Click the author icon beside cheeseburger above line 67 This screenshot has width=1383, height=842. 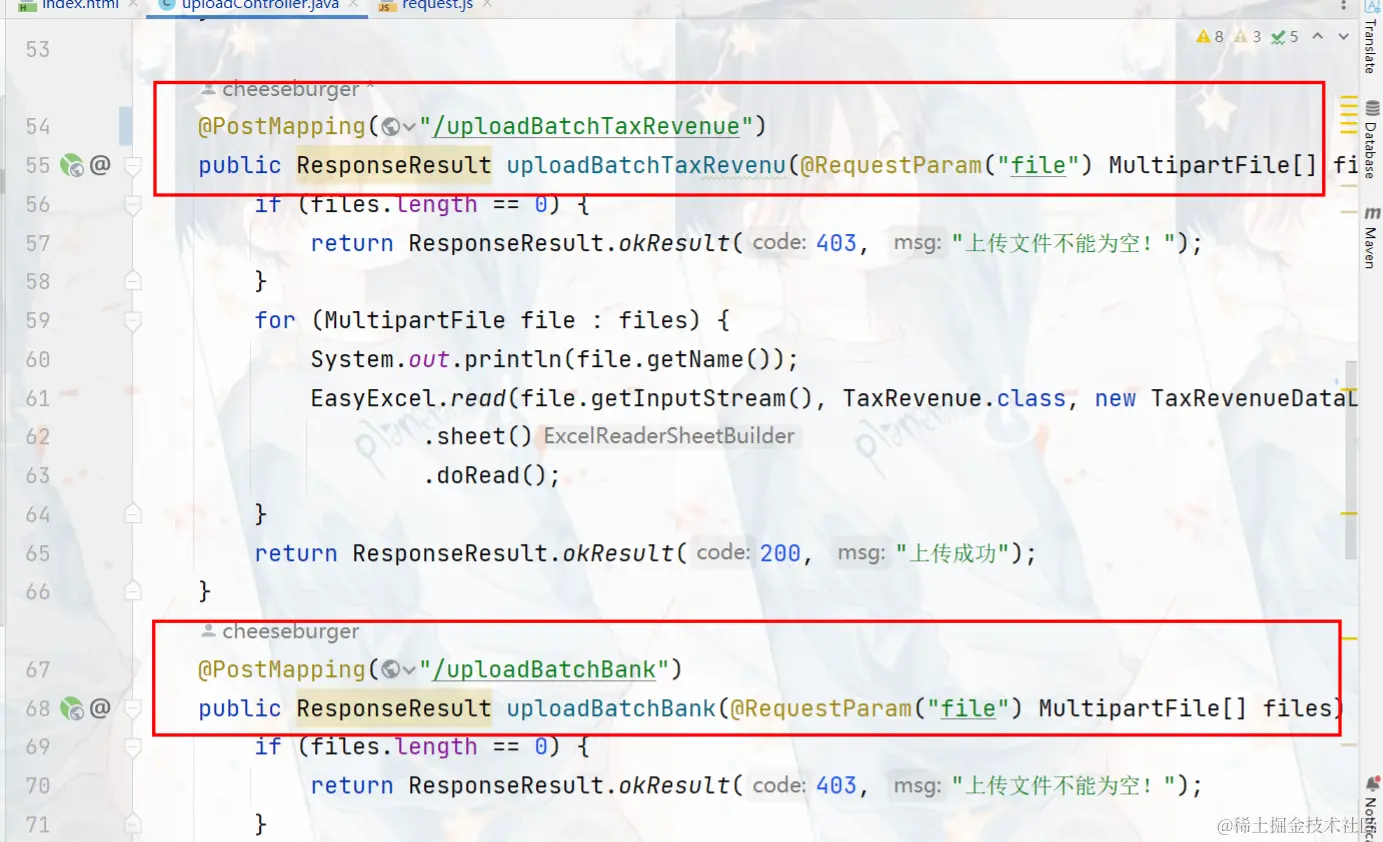point(208,632)
